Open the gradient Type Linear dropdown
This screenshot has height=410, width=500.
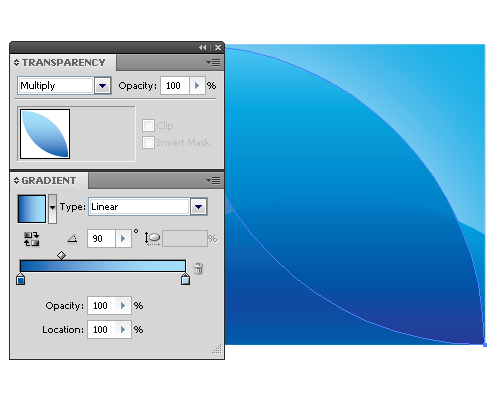pyautogui.click(x=199, y=207)
